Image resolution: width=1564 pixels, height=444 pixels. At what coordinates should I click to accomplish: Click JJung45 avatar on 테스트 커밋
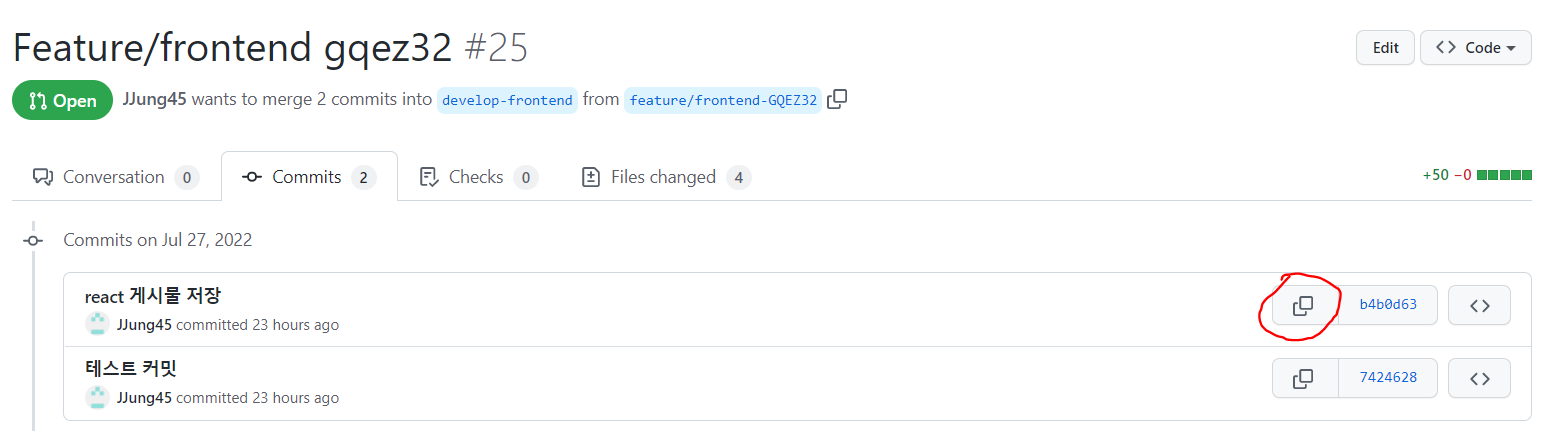point(97,398)
